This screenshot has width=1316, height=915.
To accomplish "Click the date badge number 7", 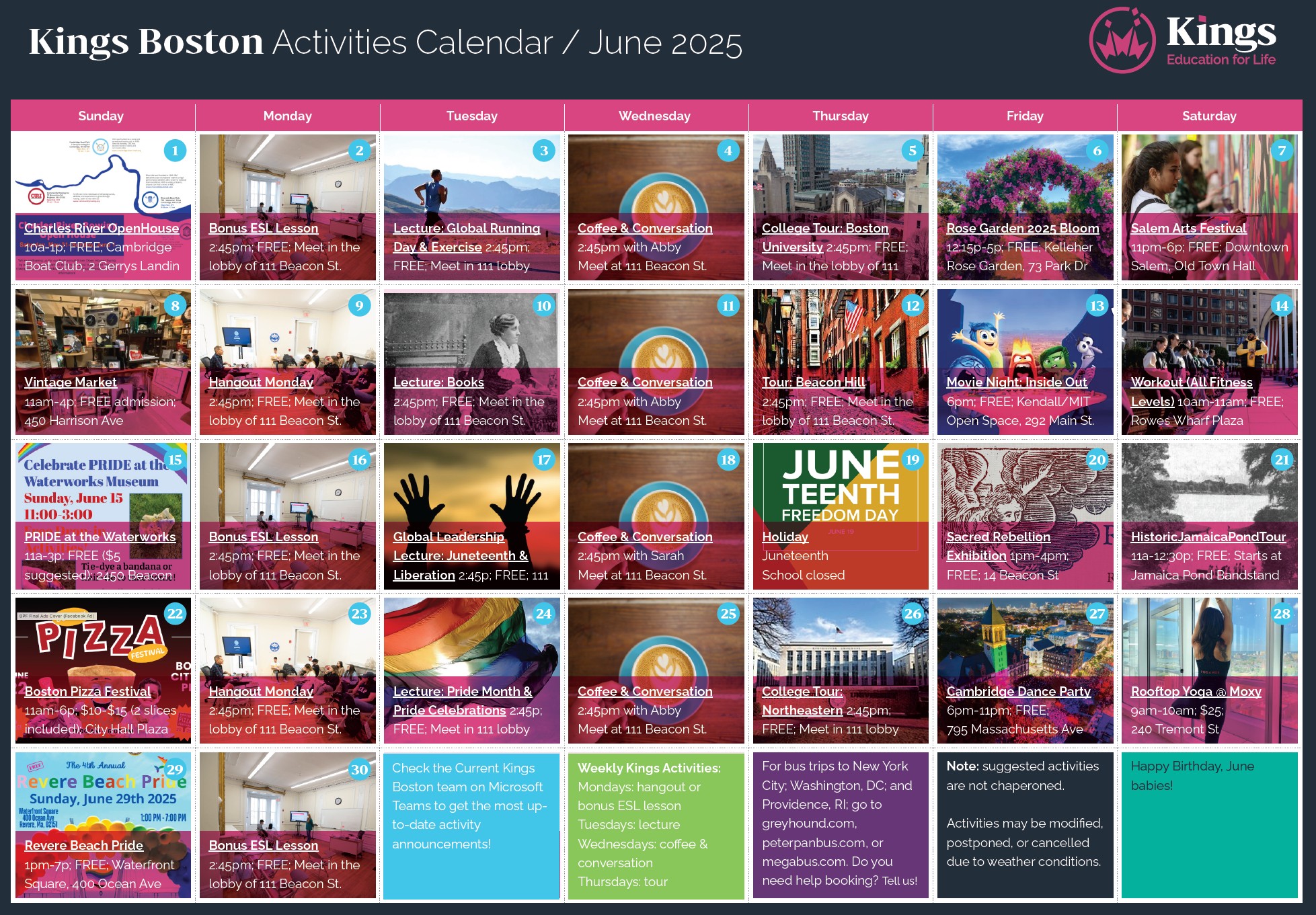I will [1282, 151].
